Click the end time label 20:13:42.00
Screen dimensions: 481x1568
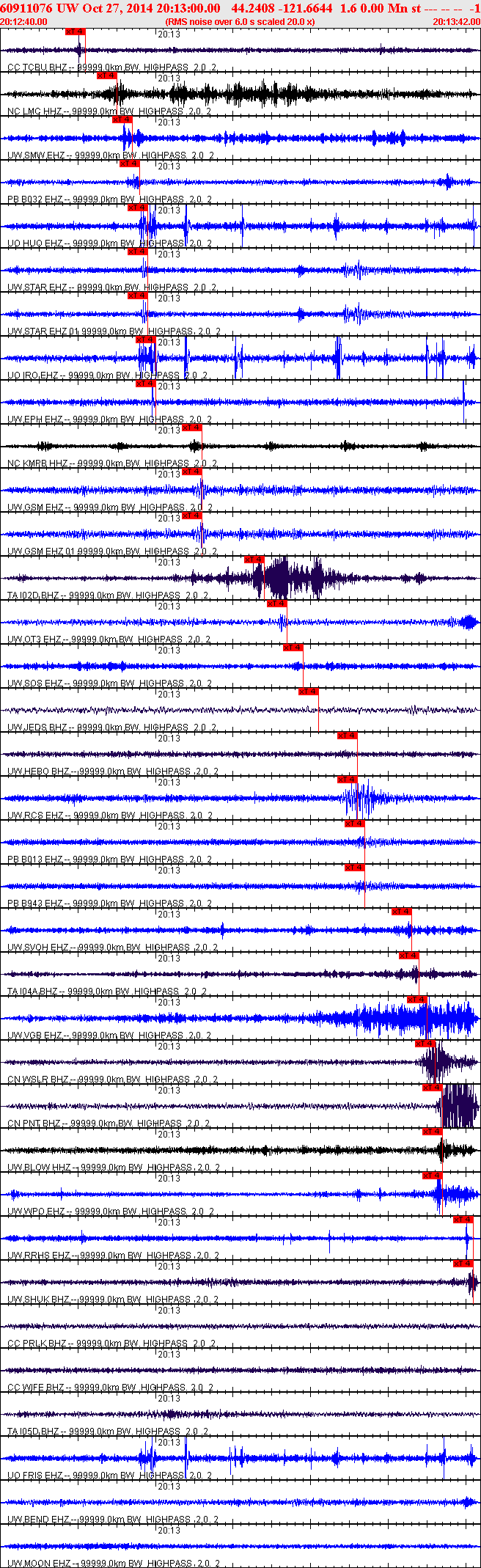(456, 22)
